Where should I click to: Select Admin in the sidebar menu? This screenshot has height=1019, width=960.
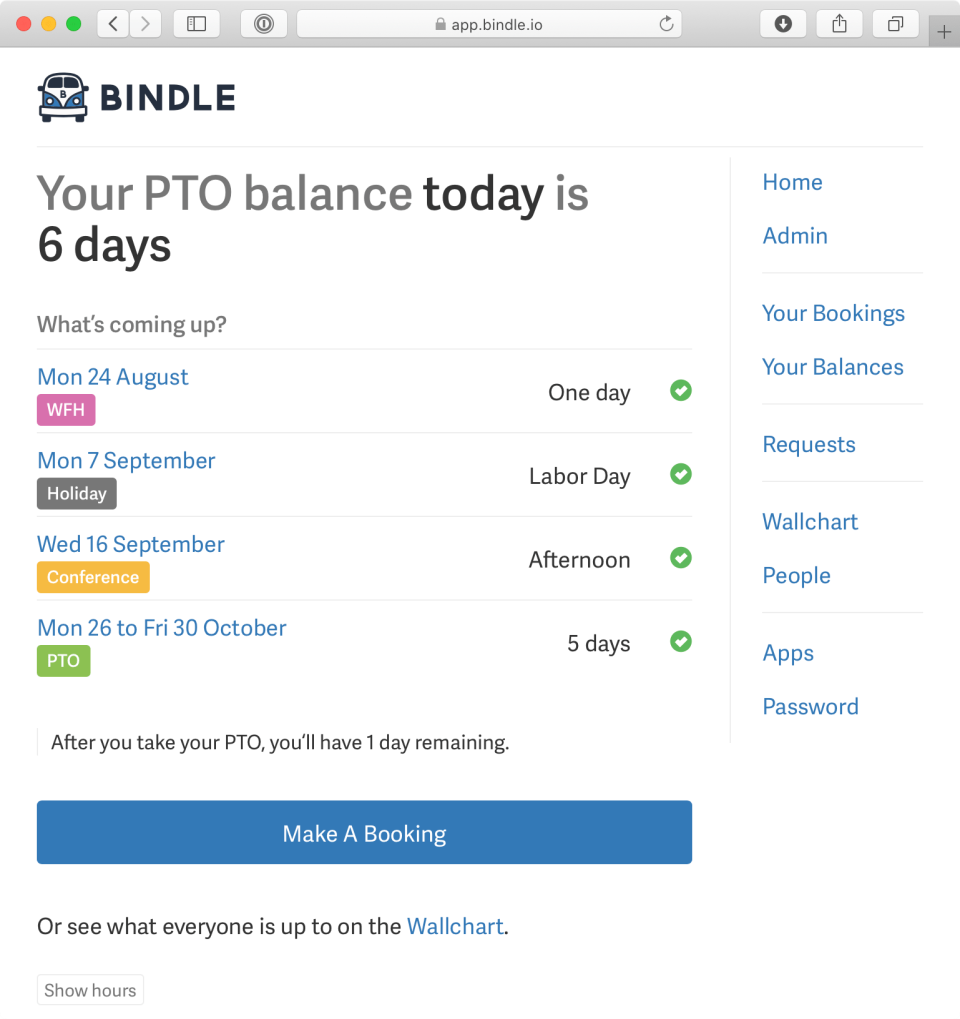(x=795, y=235)
